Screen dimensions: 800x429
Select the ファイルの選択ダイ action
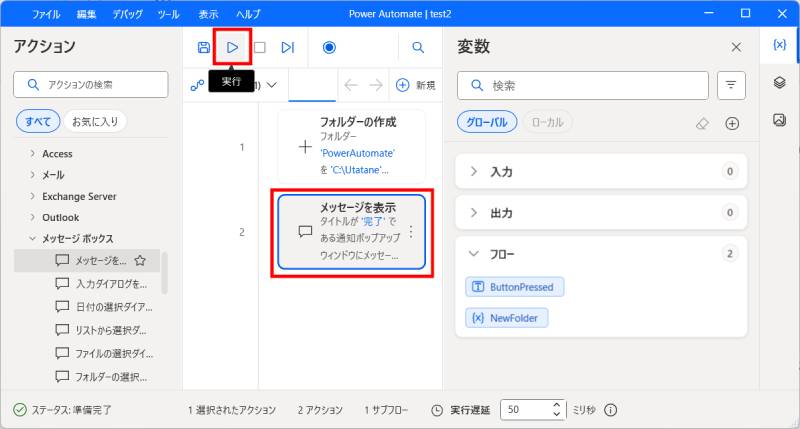[x=105, y=354]
